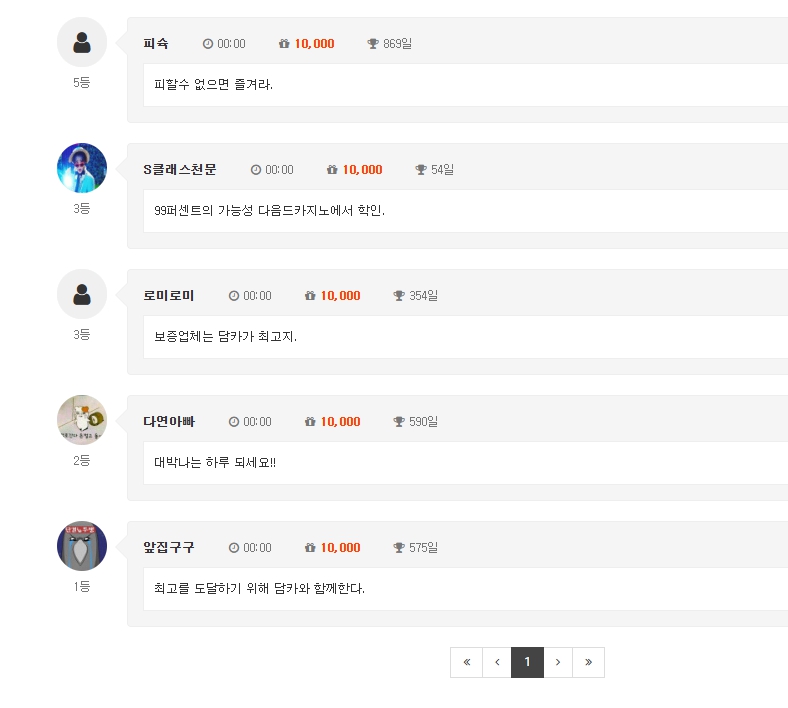Open the username link S클래스천문
788x708 pixels.
coord(180,170)
